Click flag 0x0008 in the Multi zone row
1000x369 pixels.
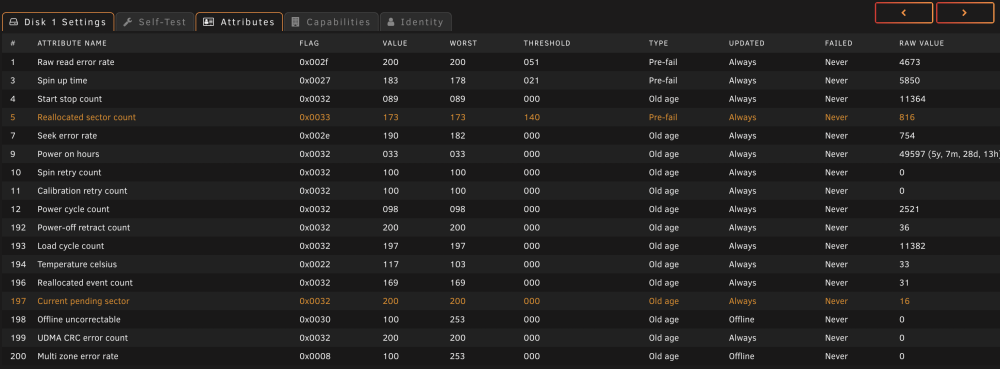pos(315,356)
